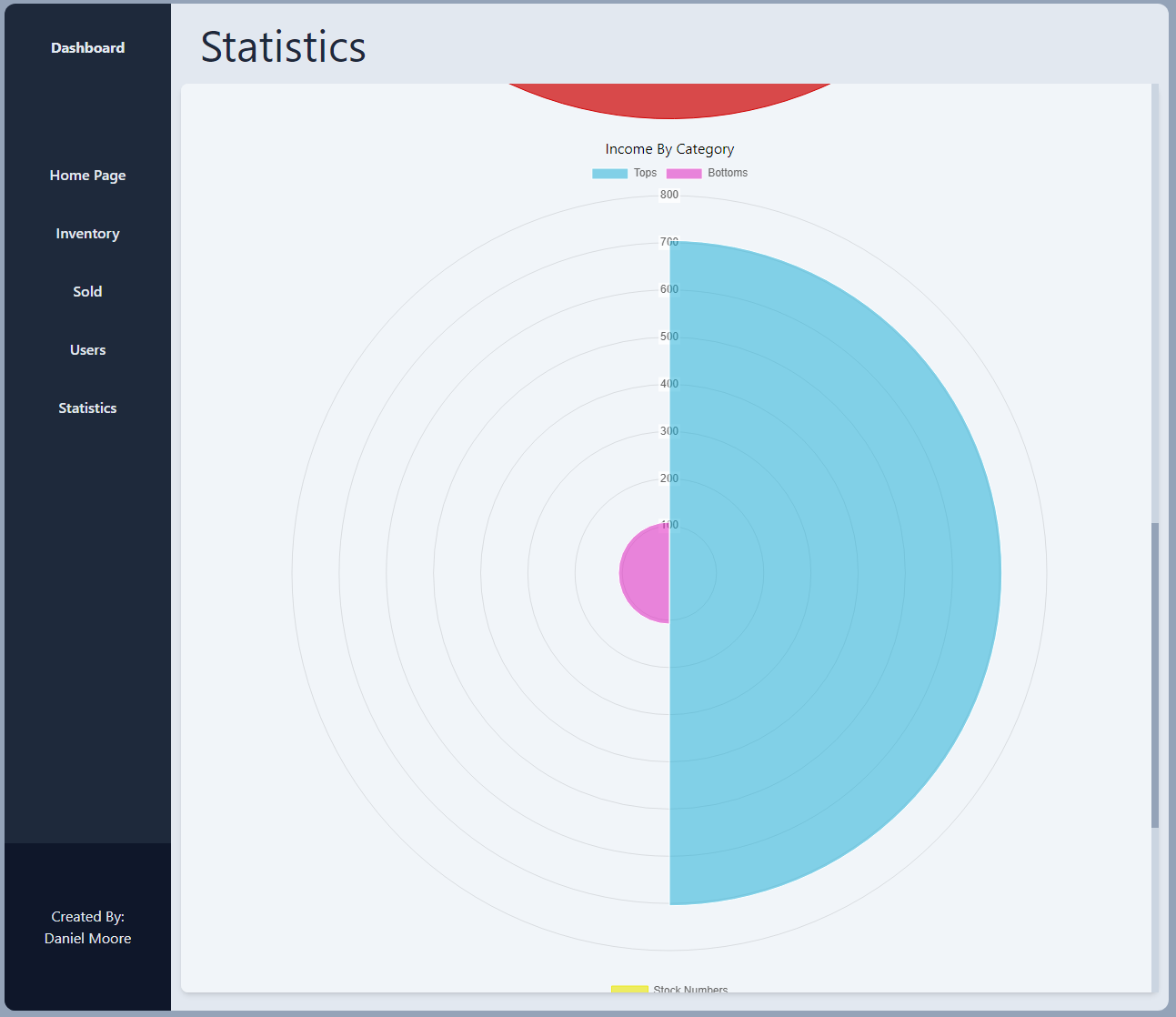This screenshot has height=1017, width=1176.
Task: Click the Tops legend label
Action: [x=645, y=173]
